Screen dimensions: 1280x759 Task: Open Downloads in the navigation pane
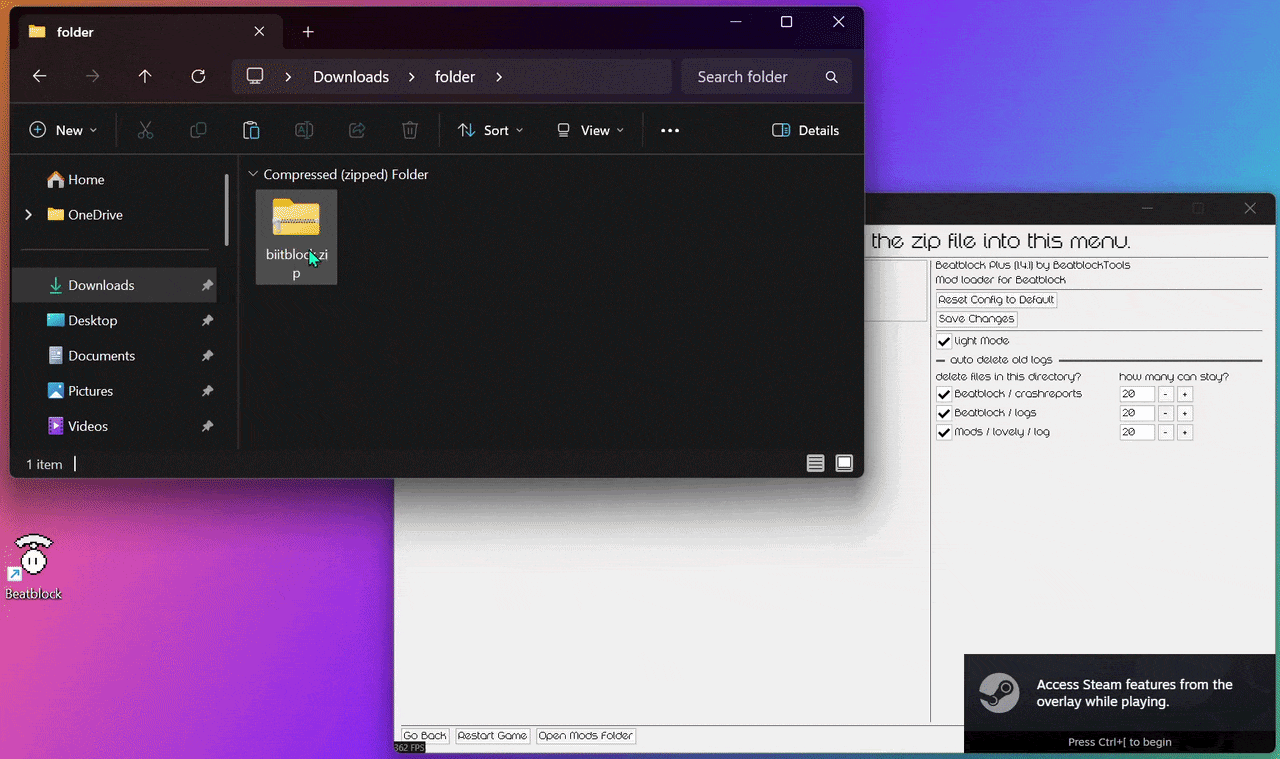click(x=114, y=285)
